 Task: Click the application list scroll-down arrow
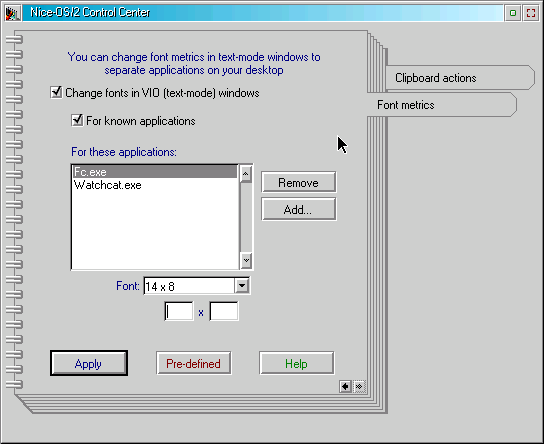246,260
